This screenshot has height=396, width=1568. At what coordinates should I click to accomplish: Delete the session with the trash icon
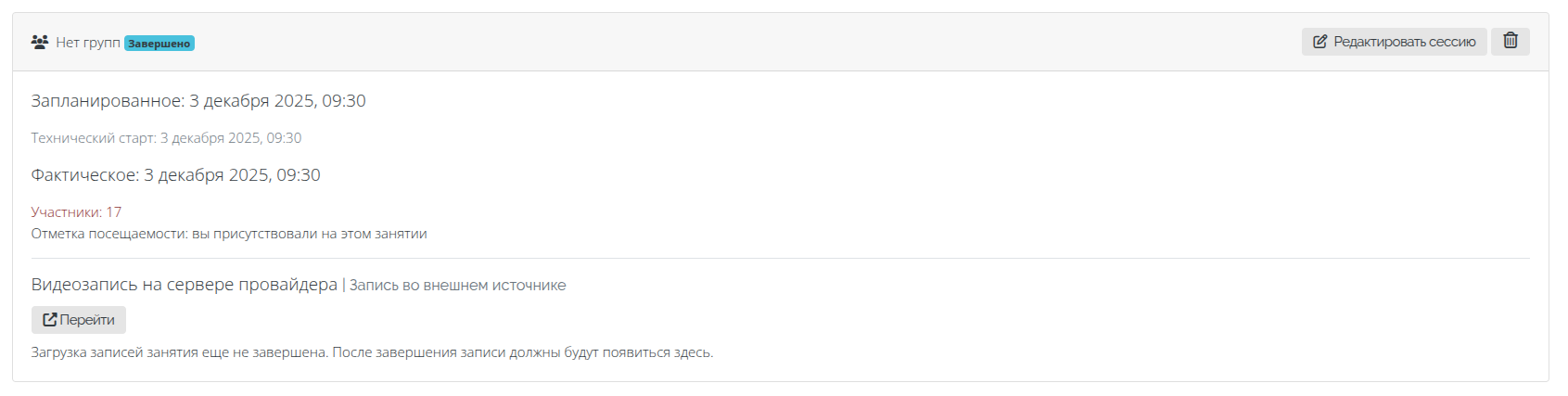[1511, 41]
